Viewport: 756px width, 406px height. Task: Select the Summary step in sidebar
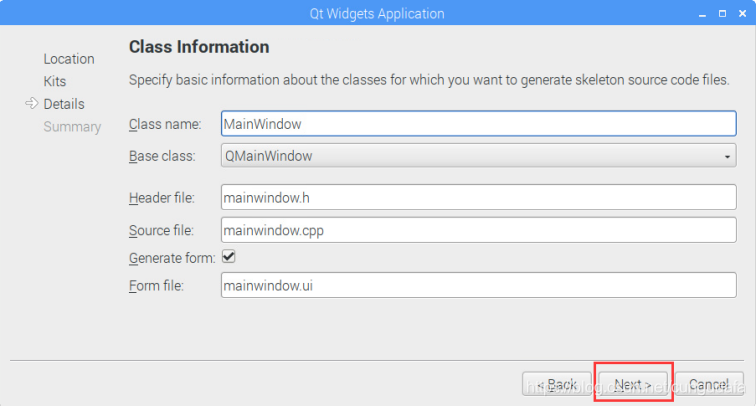click(72, 127)
